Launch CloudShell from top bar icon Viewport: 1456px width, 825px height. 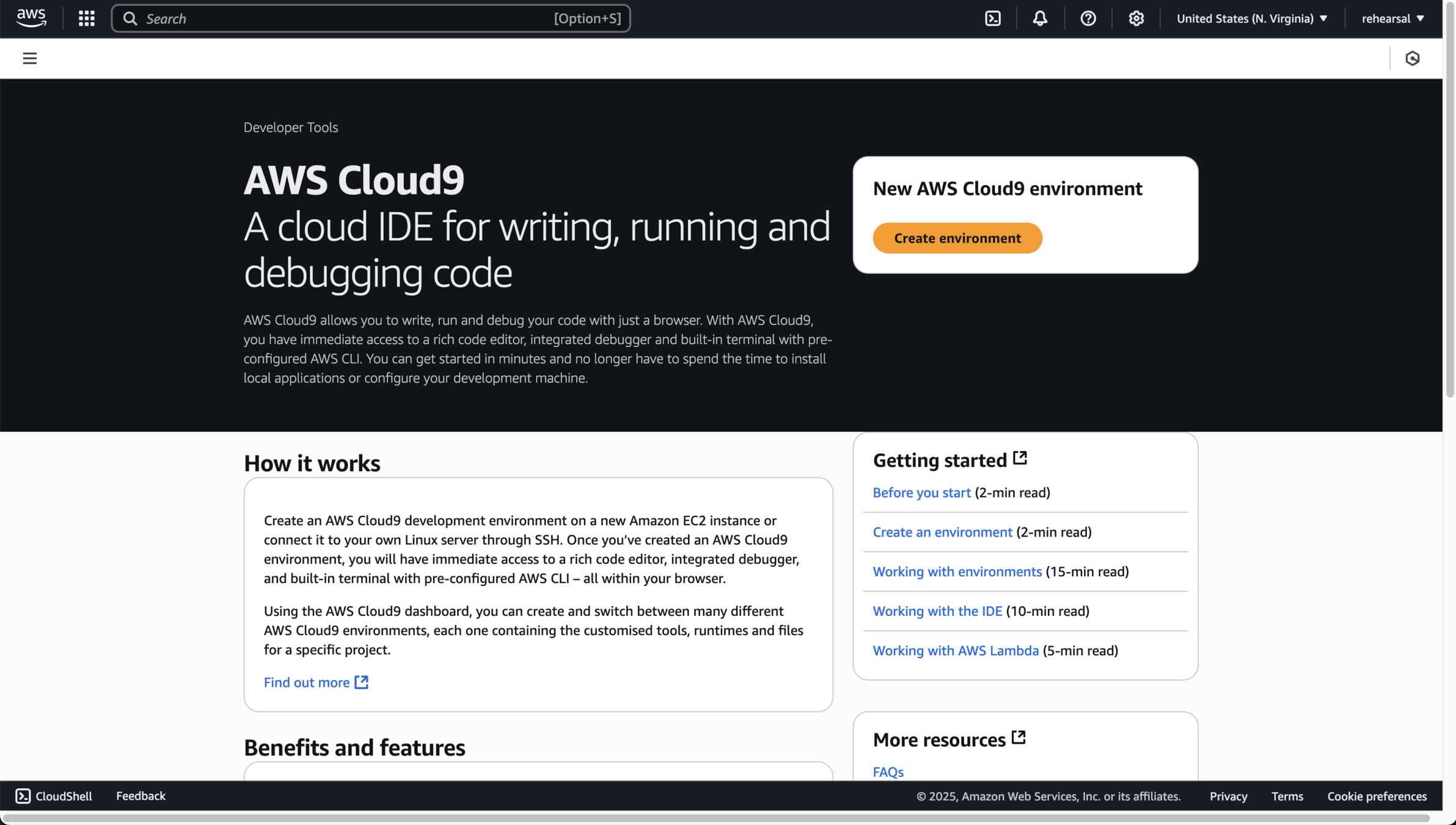point(993,18)
